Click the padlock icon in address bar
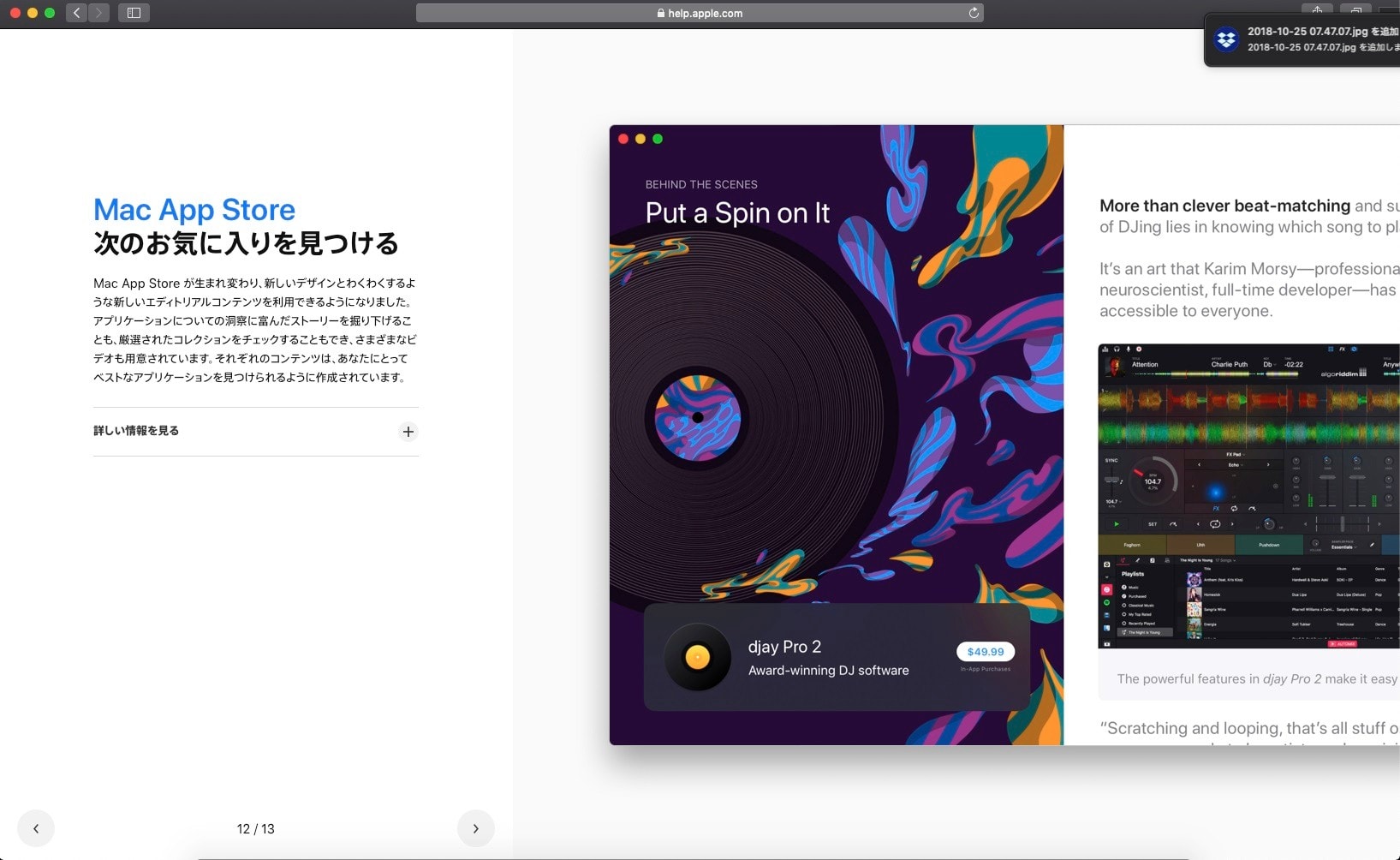1400x860 pixels. point(661,13)
